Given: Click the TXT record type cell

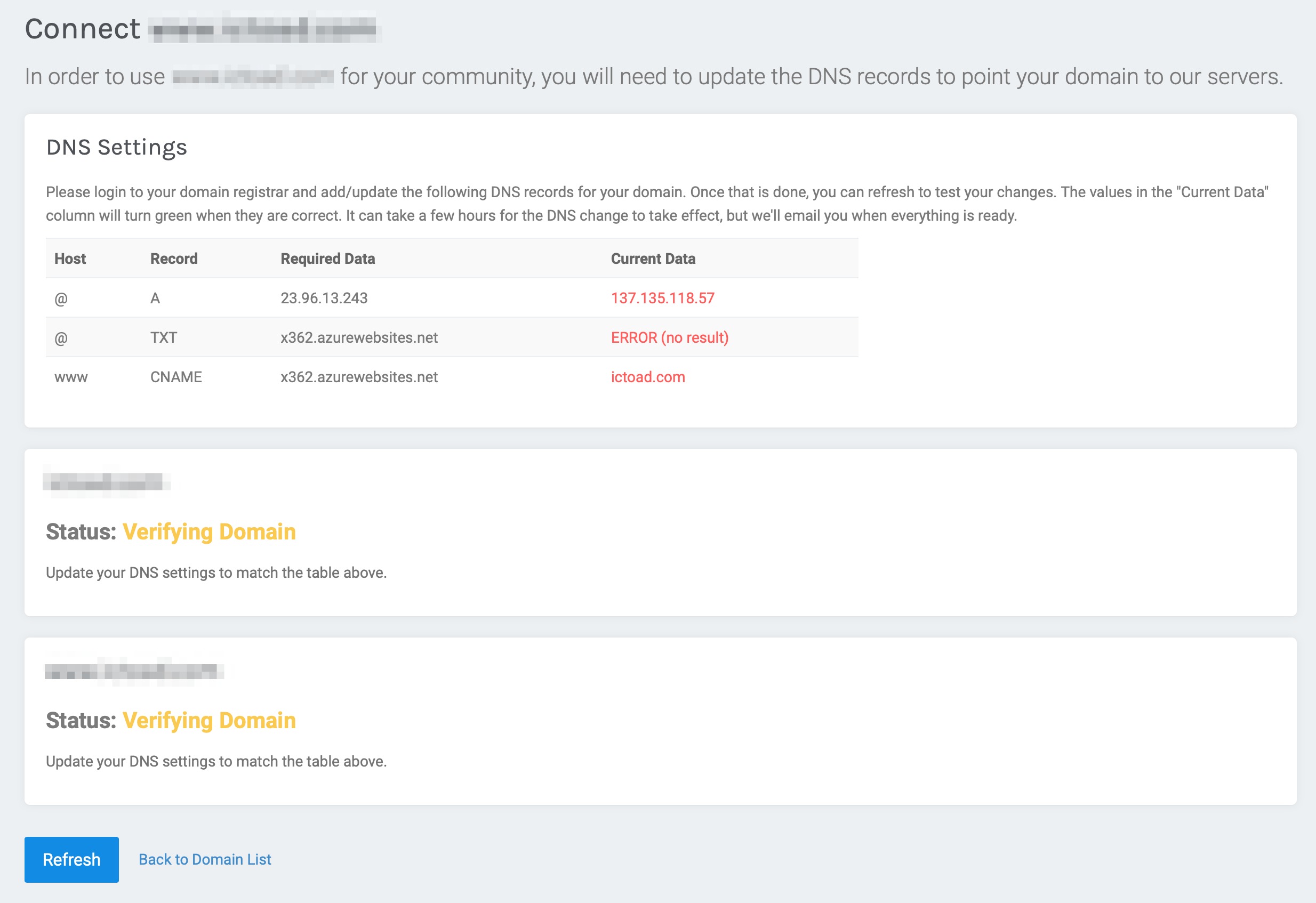Looking at the screenshot, I should pyautogui.click(x=163, y=337).
